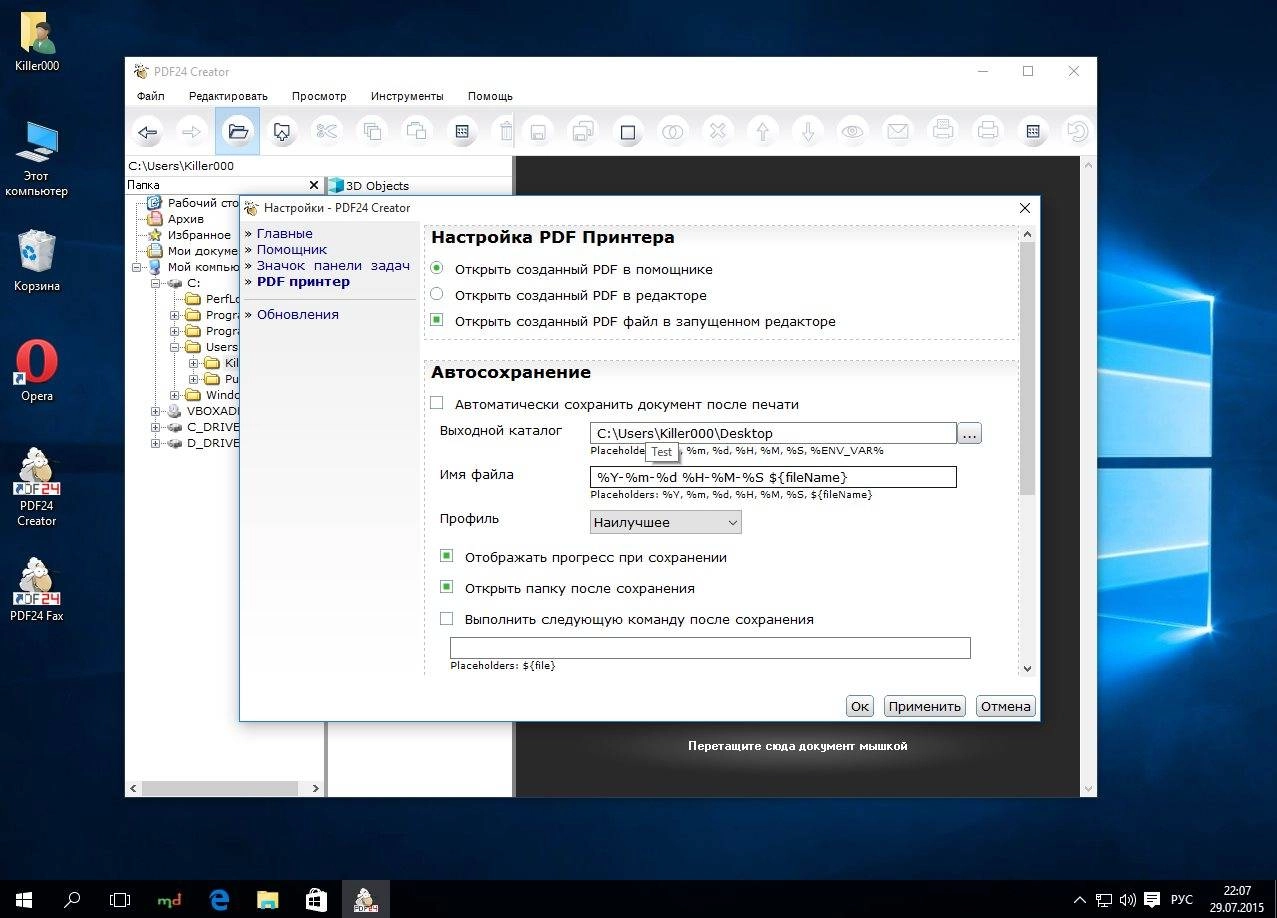
Task: Click the move down arrow icon
Action: point(808,131)
